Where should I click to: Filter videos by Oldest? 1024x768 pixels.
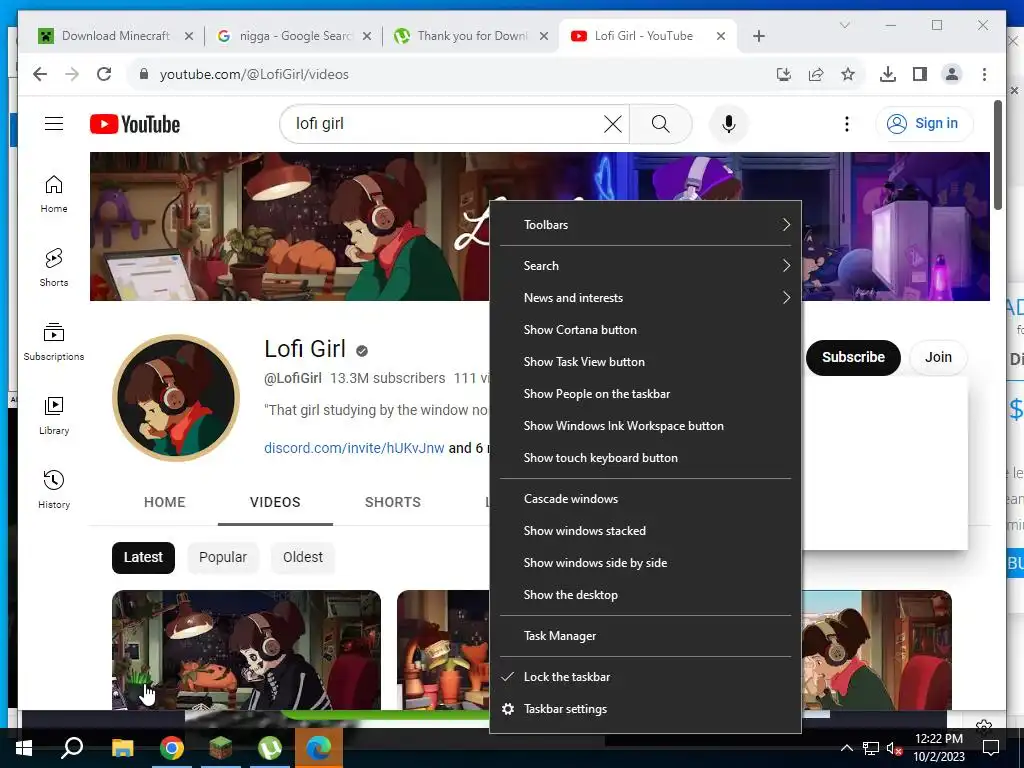coord(302,558)
